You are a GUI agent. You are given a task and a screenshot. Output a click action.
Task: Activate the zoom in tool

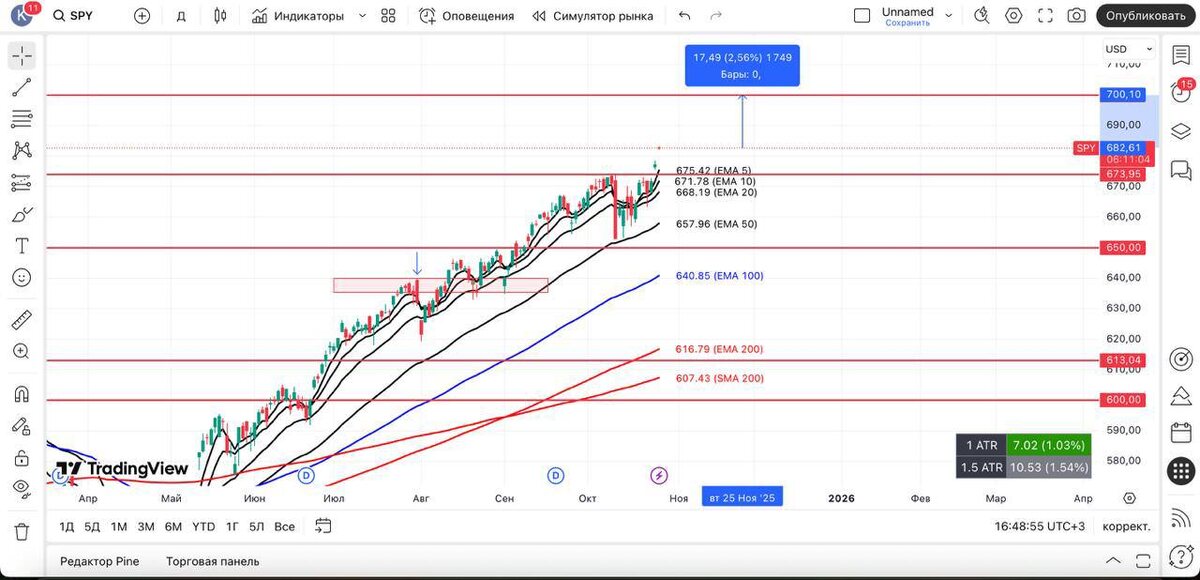[22, 351]
